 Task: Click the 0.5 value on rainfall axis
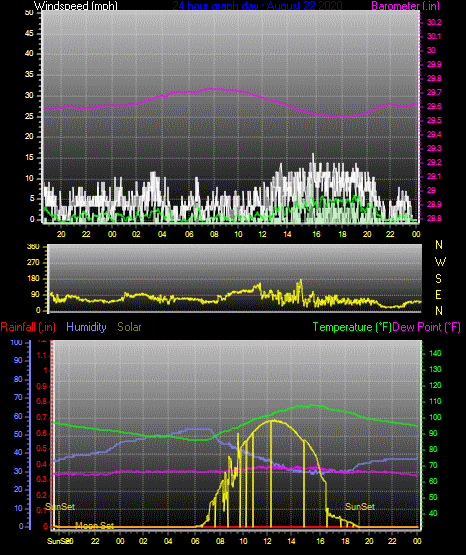tap(42, 448)
